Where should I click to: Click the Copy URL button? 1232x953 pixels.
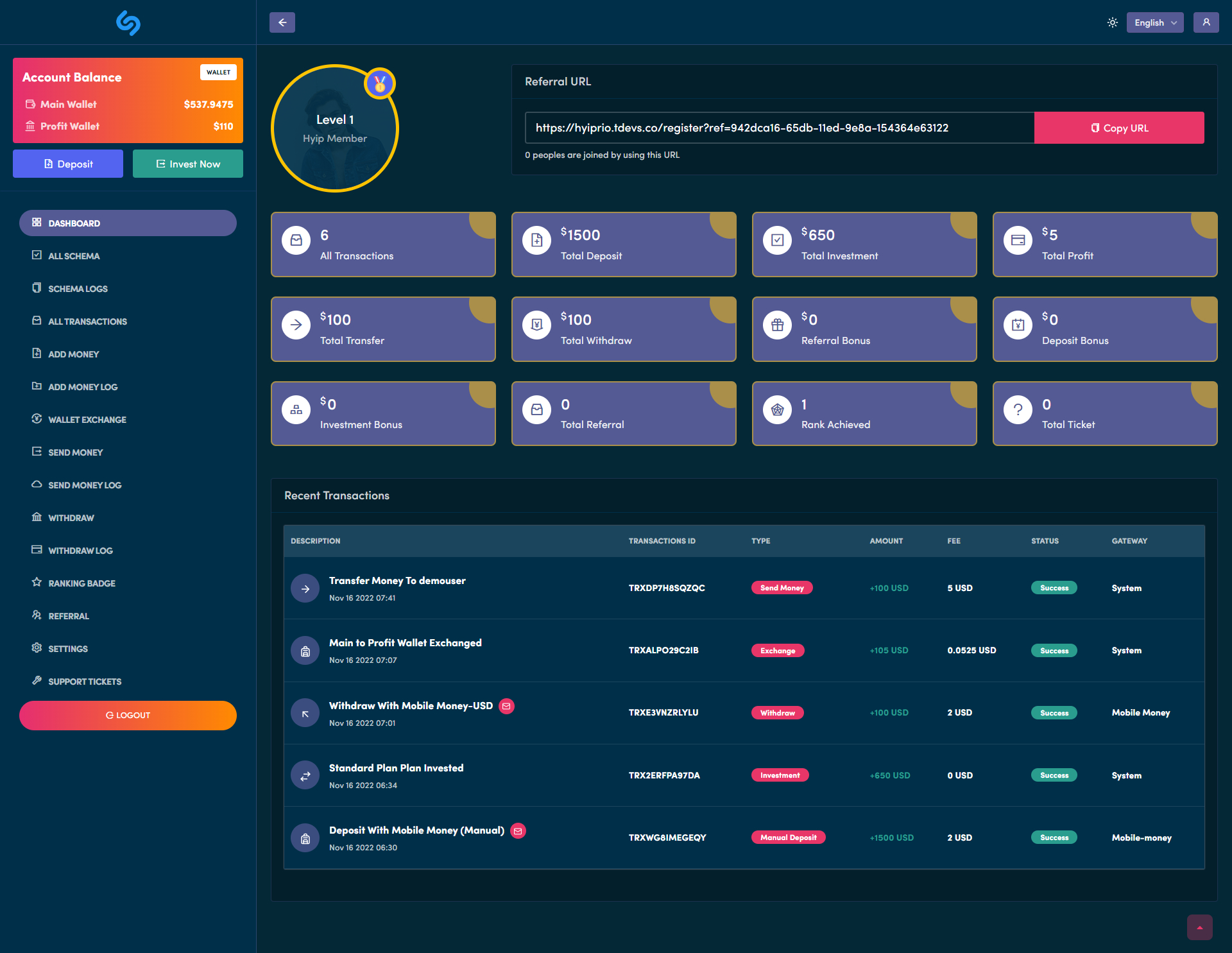pos(1118,128)
